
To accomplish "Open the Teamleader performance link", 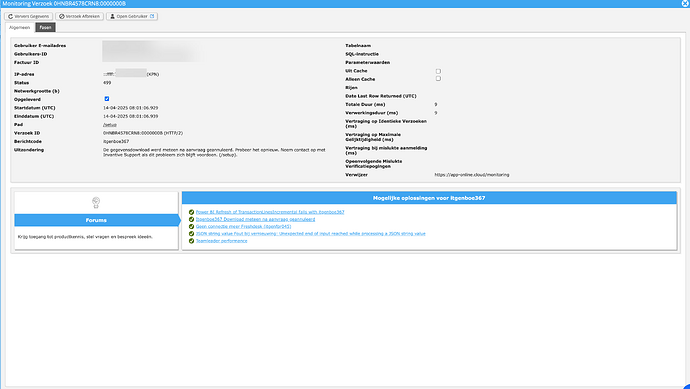I will pos(221,241).
